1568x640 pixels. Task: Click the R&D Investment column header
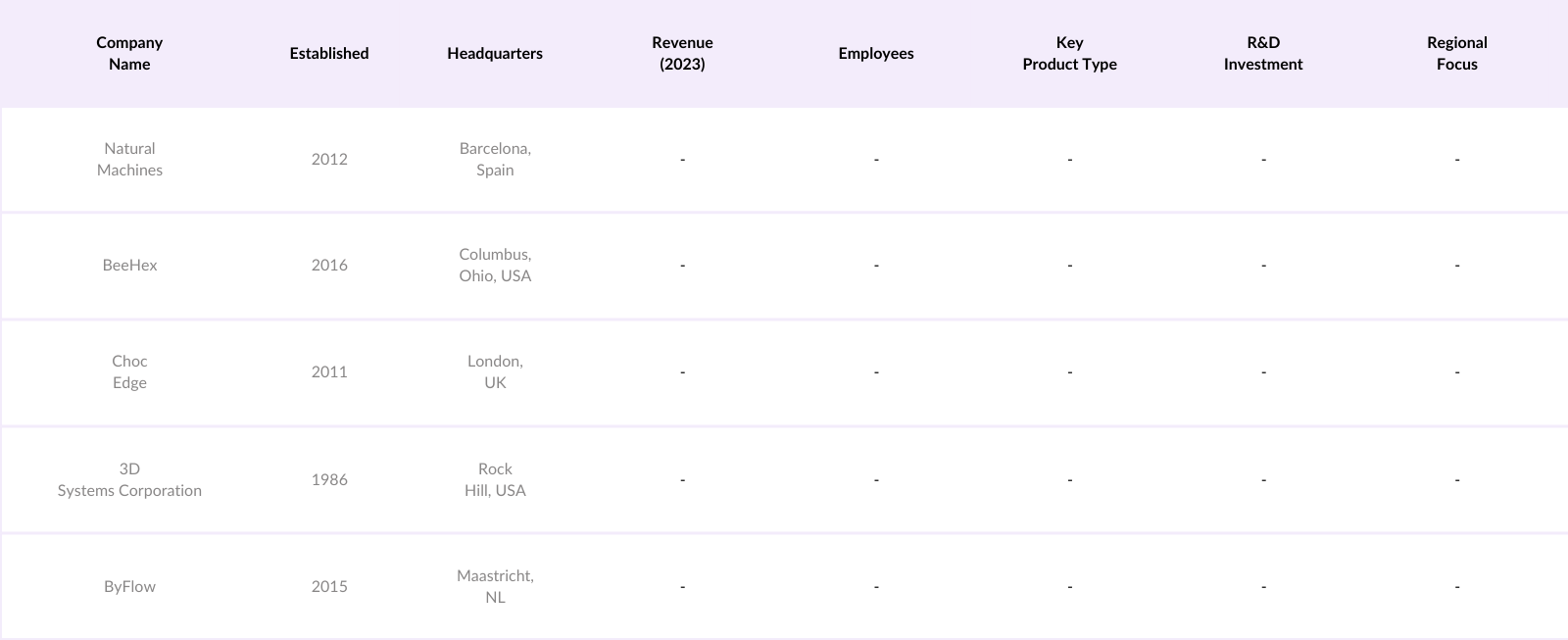click(1263, 53)
